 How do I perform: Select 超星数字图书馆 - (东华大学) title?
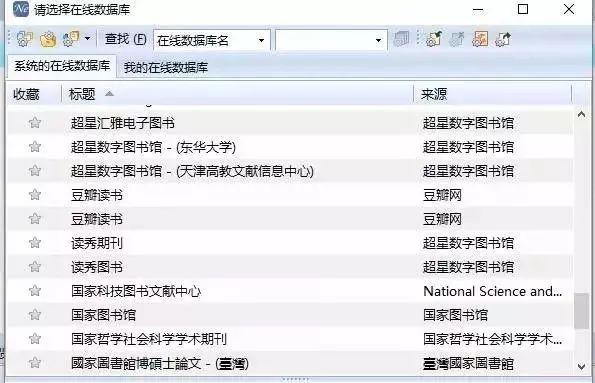pyautogui.click(x=153, y=147)
